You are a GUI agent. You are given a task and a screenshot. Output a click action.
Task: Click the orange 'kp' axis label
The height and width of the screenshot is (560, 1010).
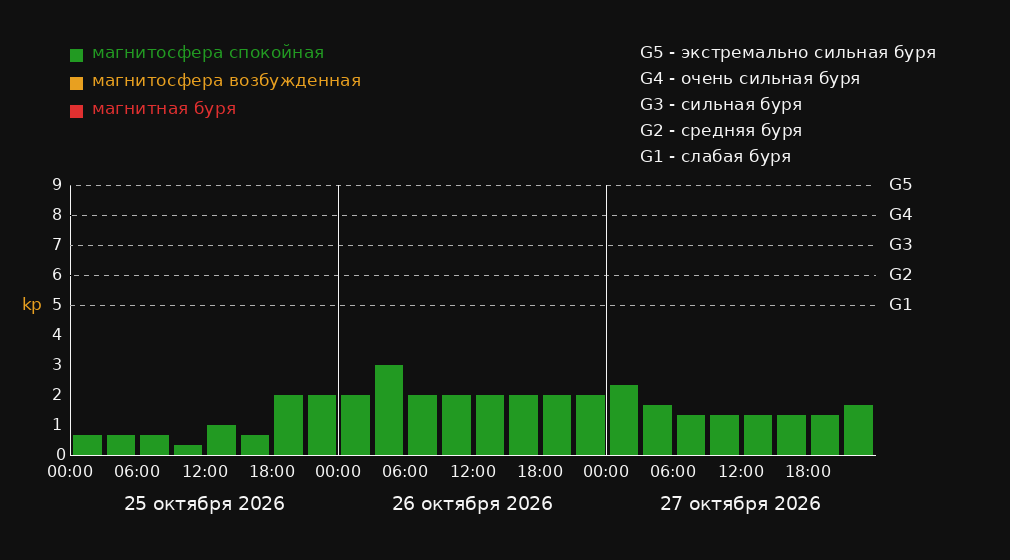[32, 305]
